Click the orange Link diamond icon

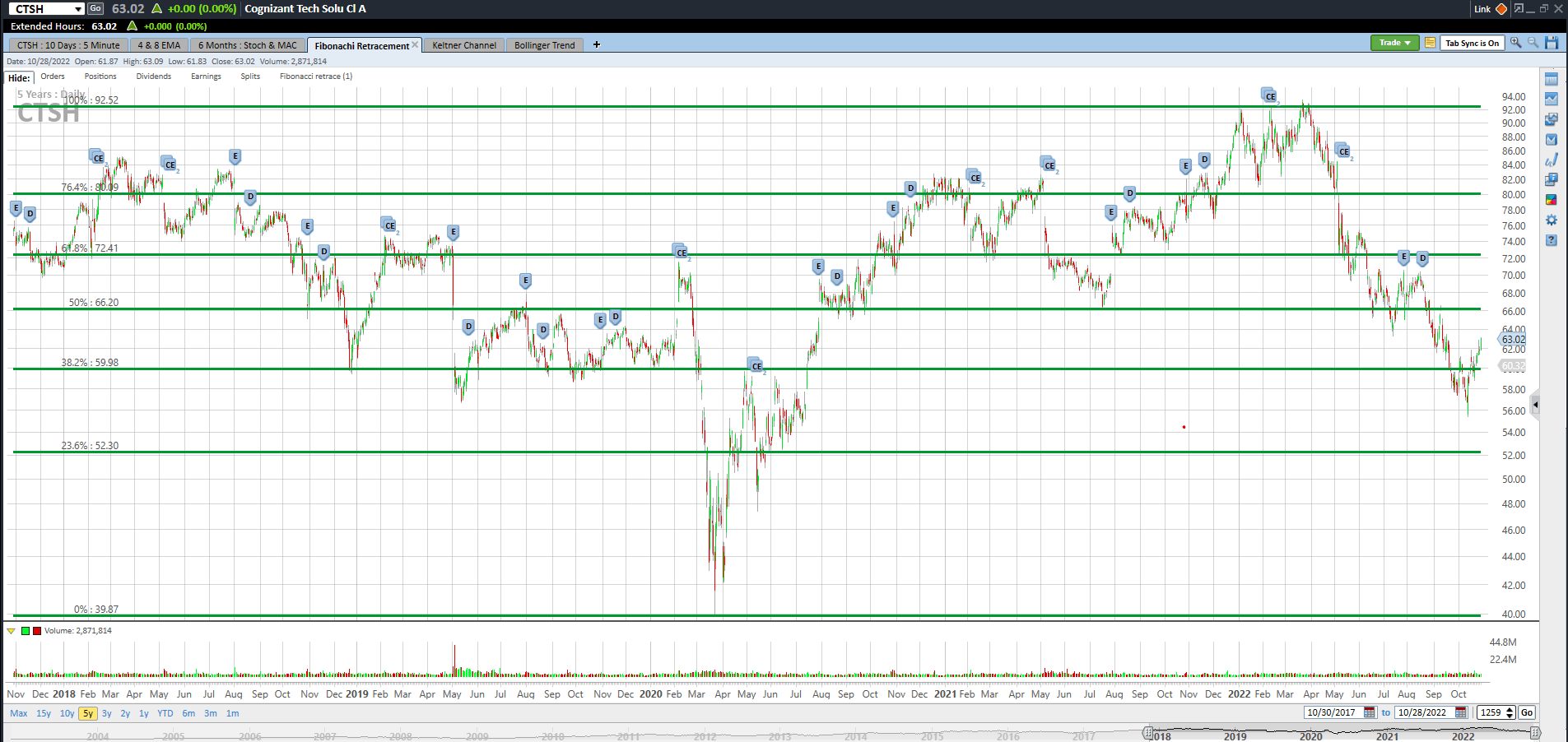pyautogui.click(x=1501, y=9)
